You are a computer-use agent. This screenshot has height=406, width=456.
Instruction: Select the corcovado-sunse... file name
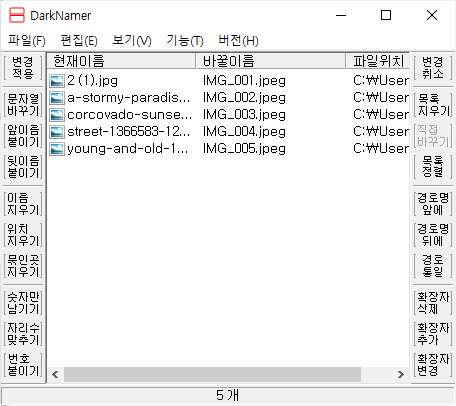point(130,115)
